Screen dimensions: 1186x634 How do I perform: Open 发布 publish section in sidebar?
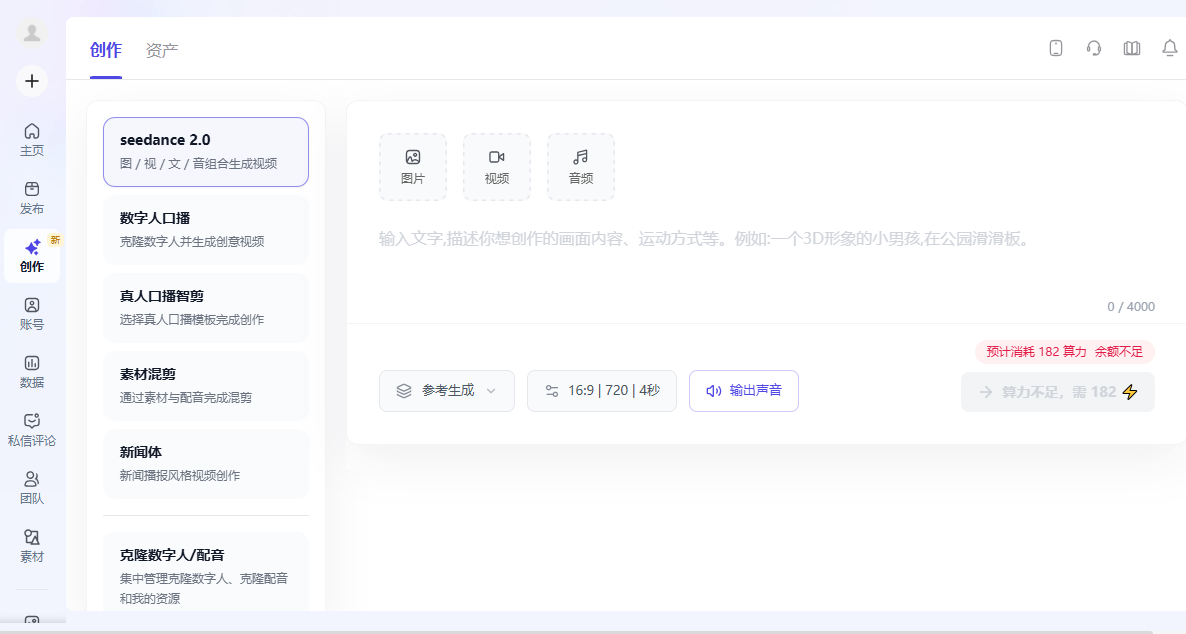[32, 198]
